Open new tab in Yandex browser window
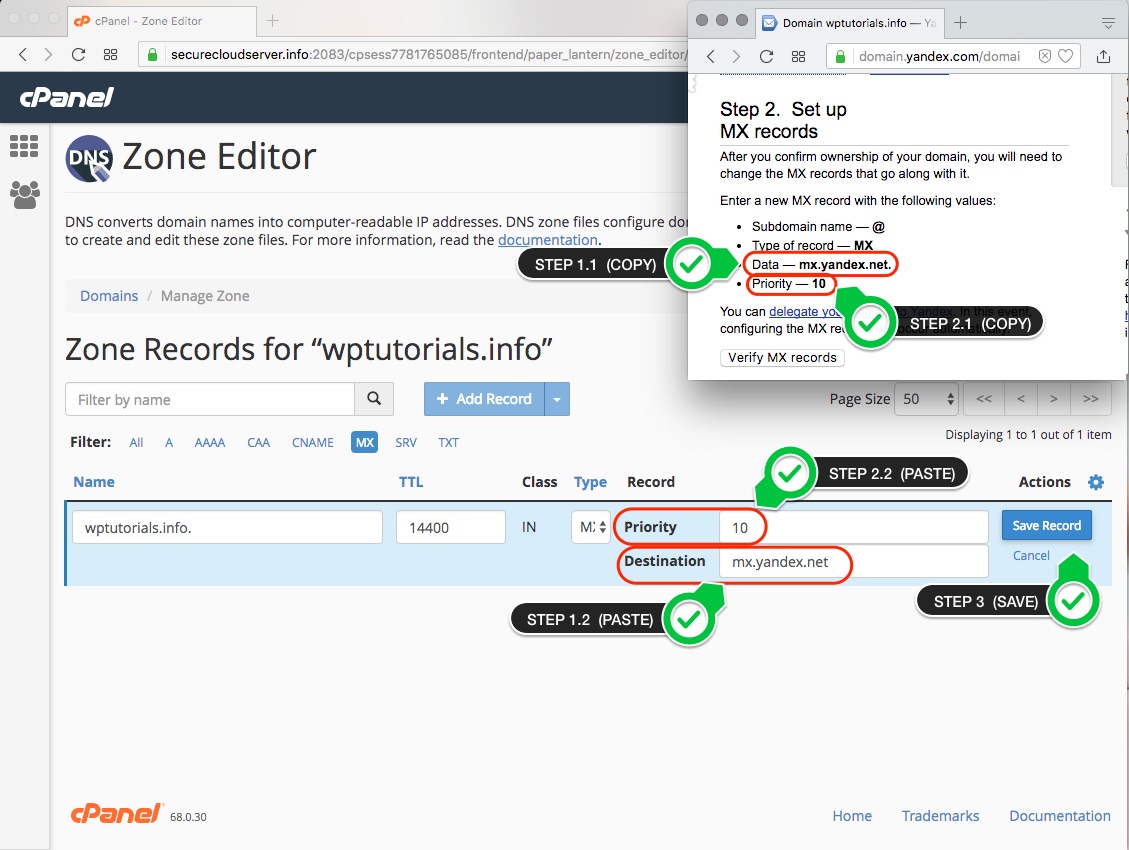 pyautogui.click(x=961, y=22)
